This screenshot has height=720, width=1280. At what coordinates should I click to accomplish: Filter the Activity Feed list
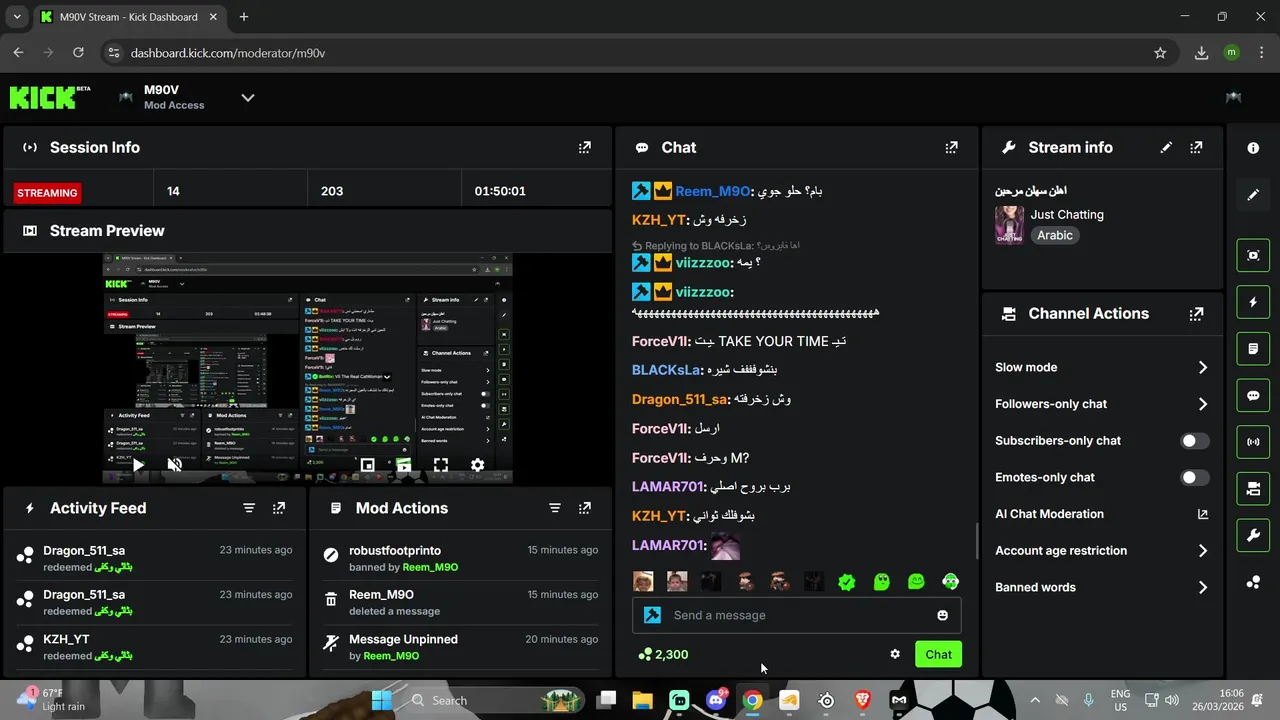point(249,508)
